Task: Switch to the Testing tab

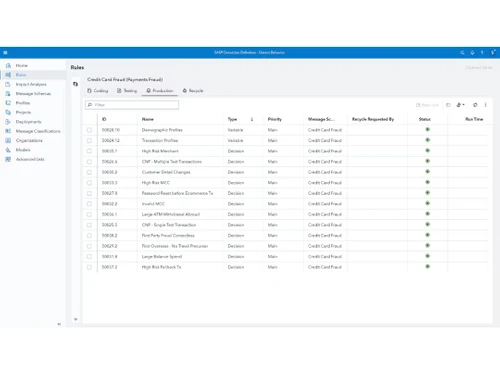Action: (x=127, y=91)
